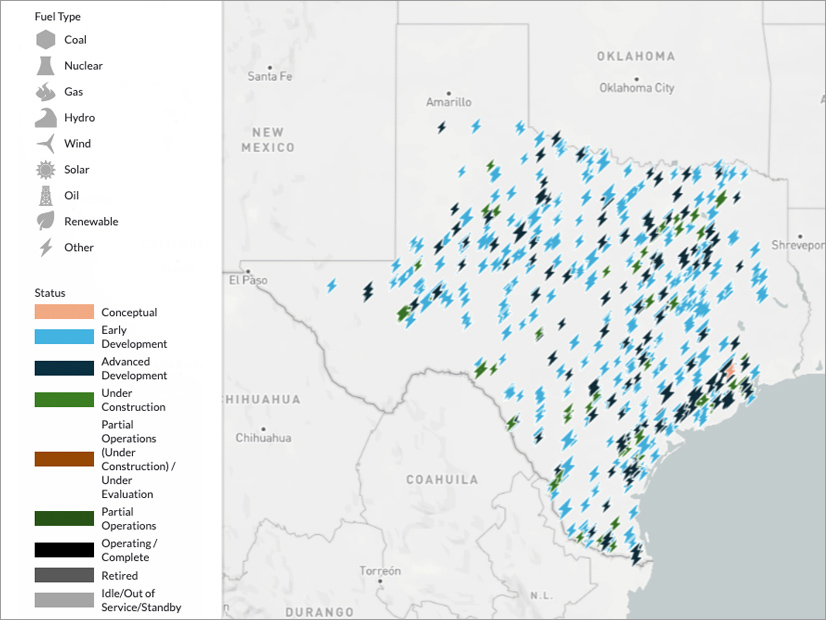Select the Early Development blue swatch
Viewport: 826px width, 620px height.
coord(62,337)
